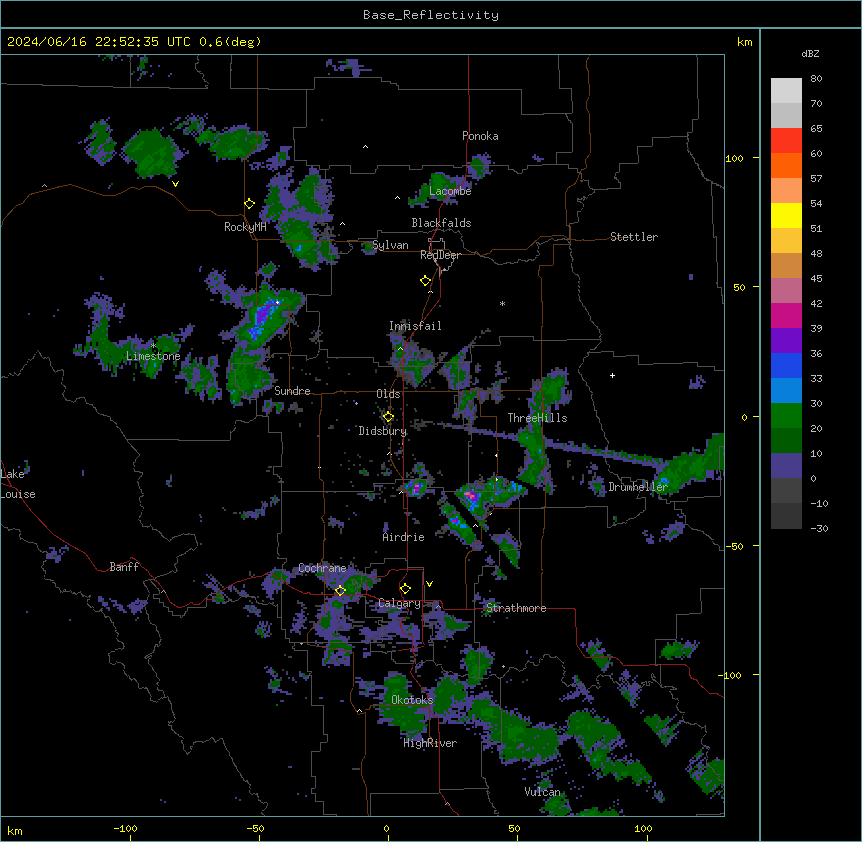Click the RockyMH label
Screen dimensions: 862x842
pos(245,227)
